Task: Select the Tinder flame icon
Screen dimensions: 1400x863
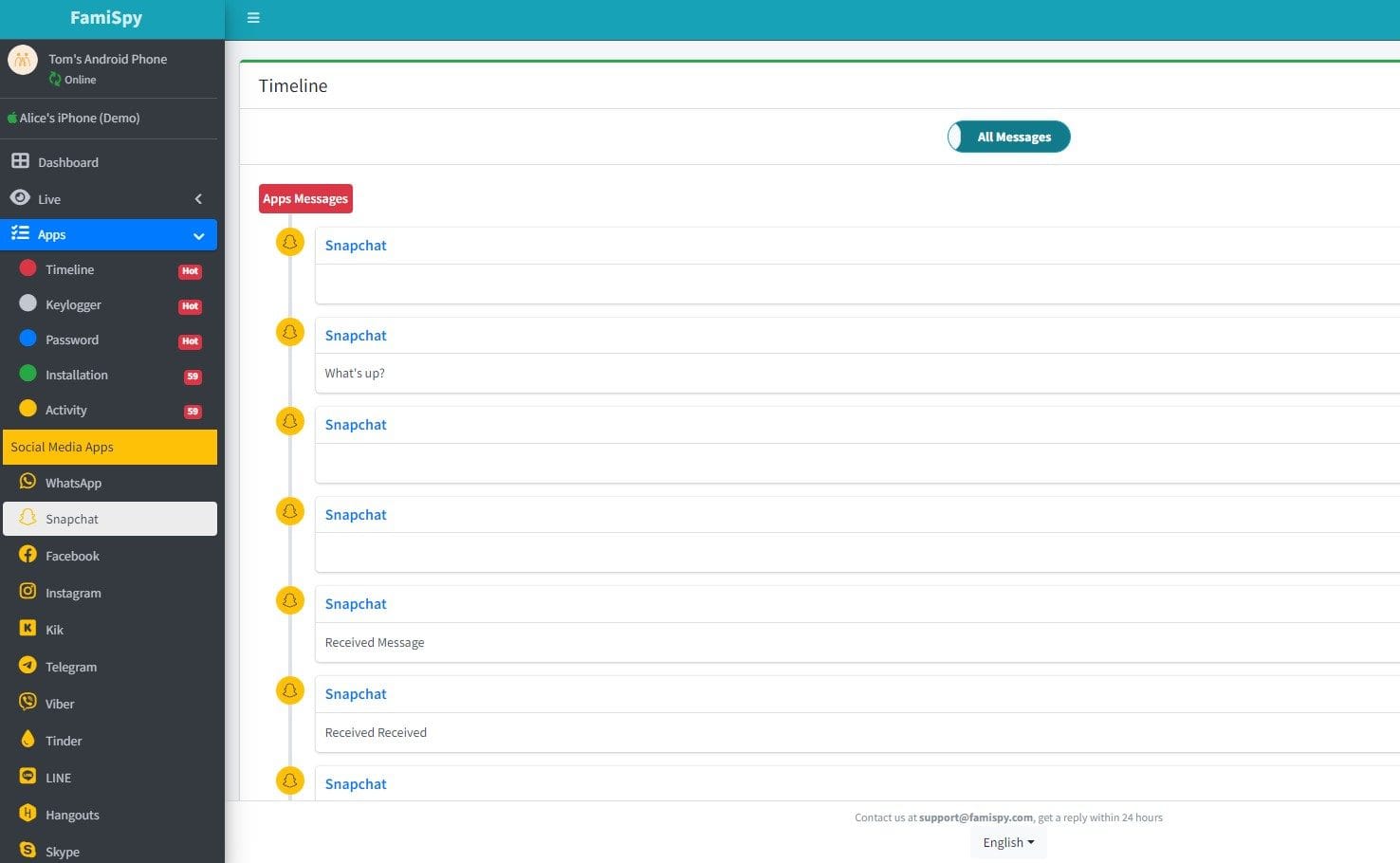Action: pyautogui.click(x=28, y=740)
